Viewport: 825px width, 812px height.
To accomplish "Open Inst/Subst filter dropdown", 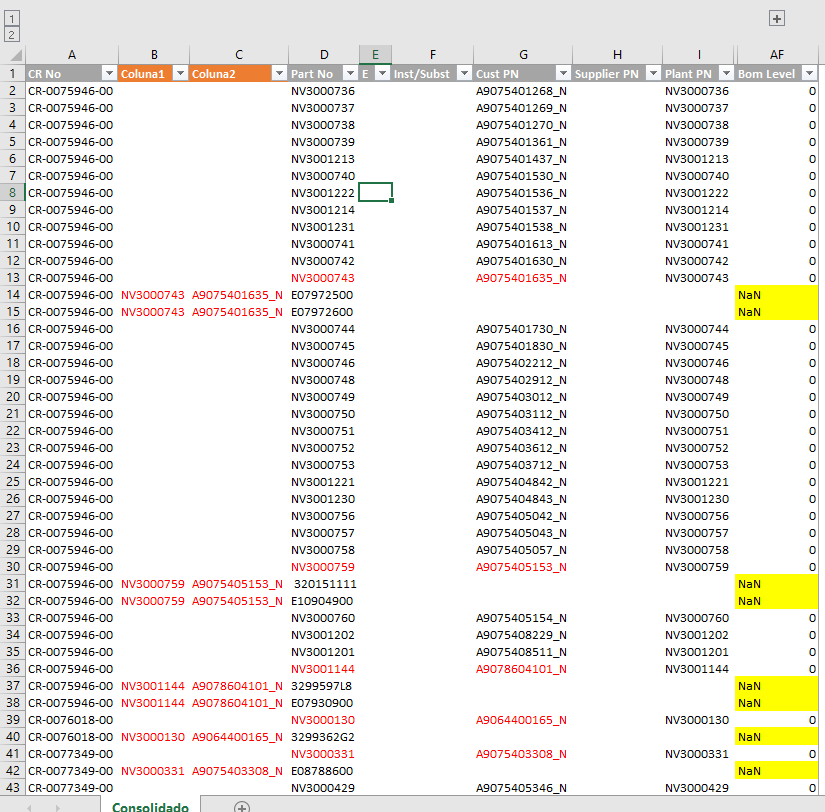I will (464, 73).
